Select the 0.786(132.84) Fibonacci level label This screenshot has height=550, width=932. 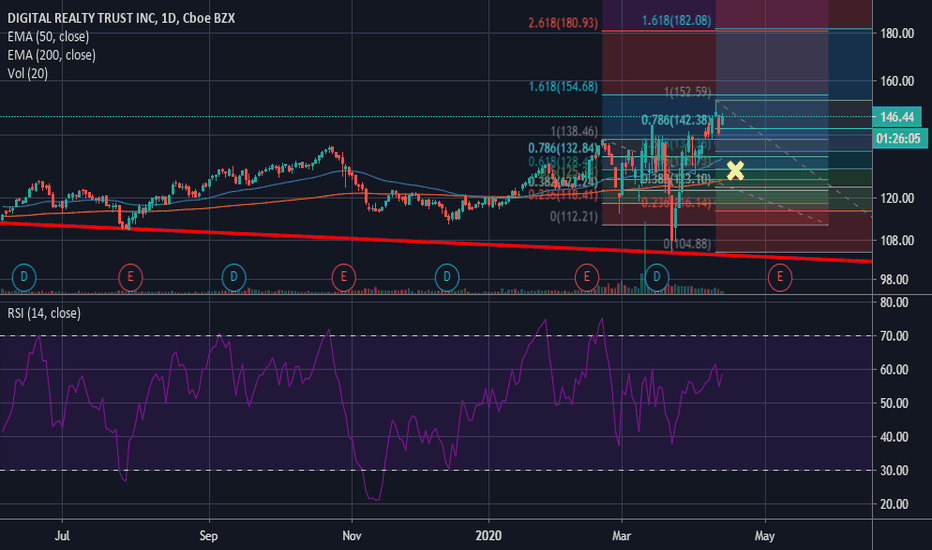pyautogui.click(x=563, y=148)
